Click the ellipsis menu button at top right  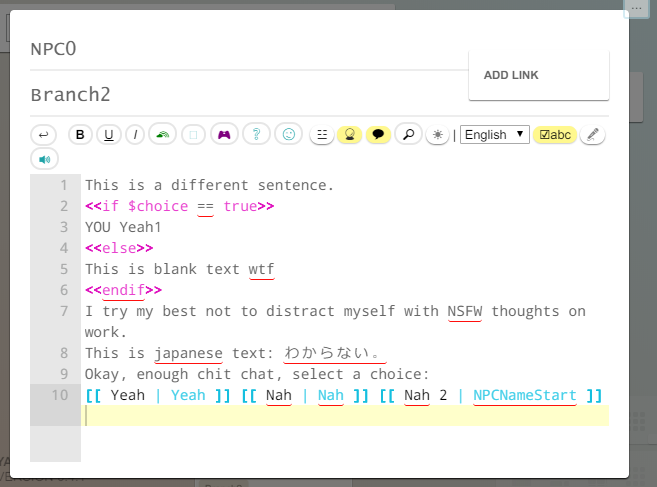pos(636,9)
